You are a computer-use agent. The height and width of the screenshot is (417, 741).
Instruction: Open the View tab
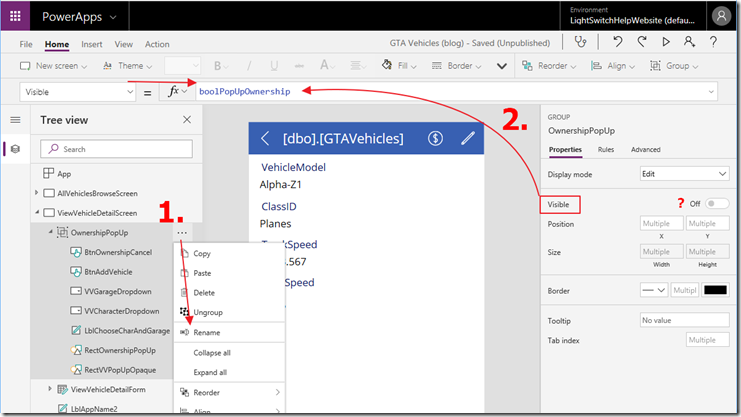(x=123, y=44)
